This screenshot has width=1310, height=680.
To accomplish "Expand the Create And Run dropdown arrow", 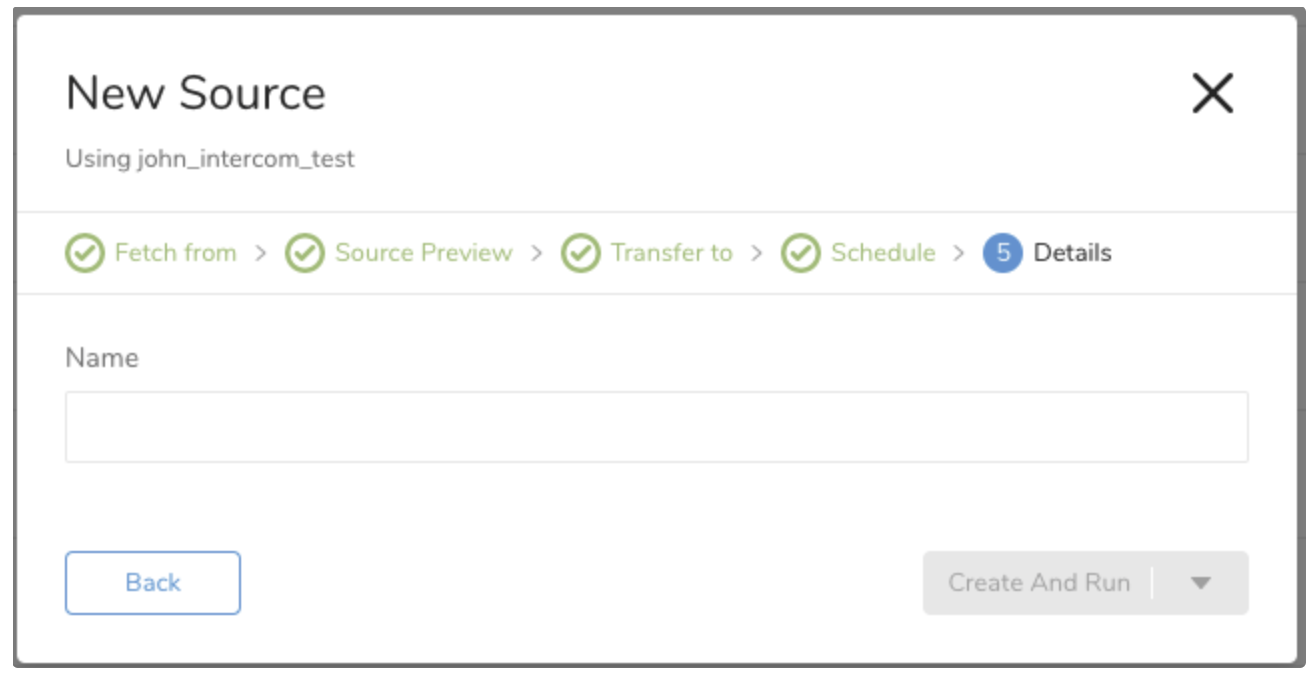I will tap(1202, 583).
